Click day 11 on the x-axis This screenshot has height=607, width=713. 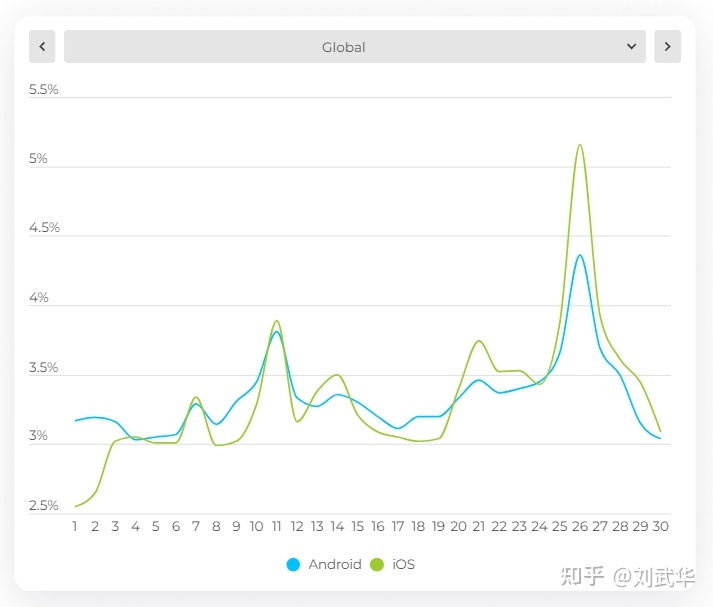coord(276,526)
